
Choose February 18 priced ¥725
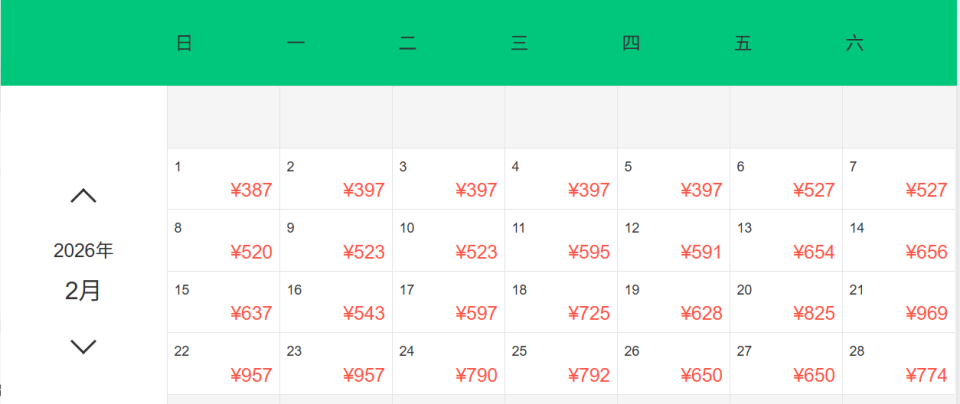point(561,302)
